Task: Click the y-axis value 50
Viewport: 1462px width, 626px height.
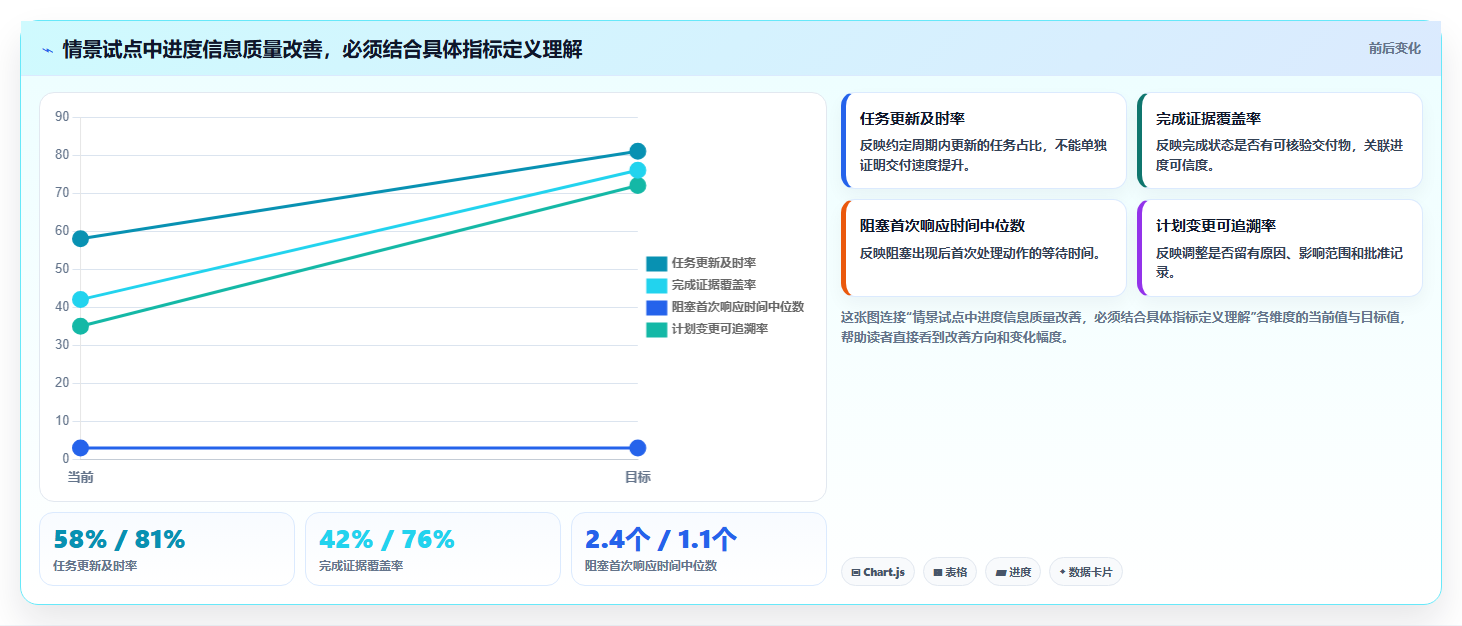Action: tap(62, 269)
